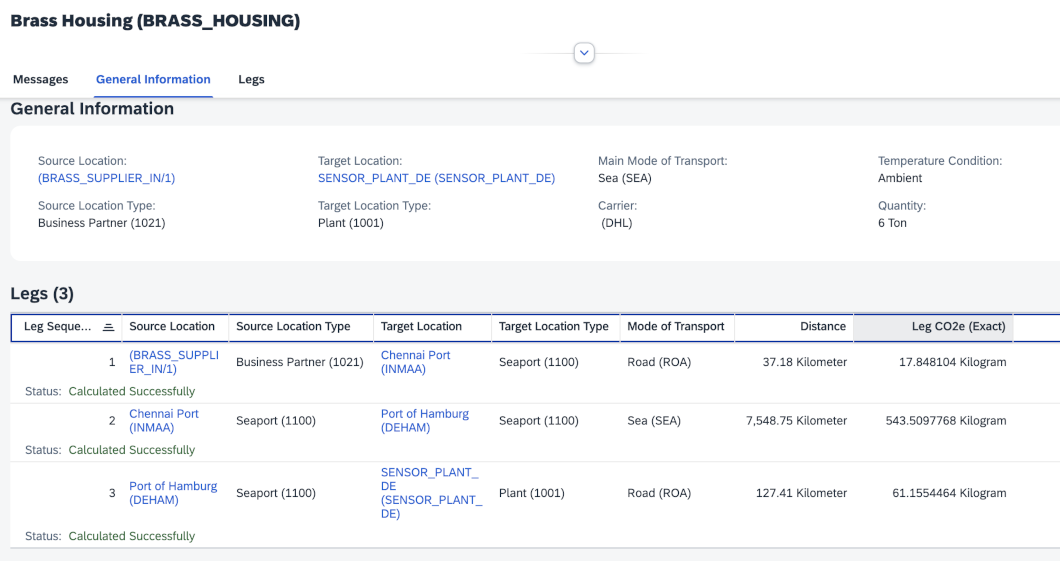
Task: Click Port of Hamburg source link in leg 3
Action: (x=172, y=493)
